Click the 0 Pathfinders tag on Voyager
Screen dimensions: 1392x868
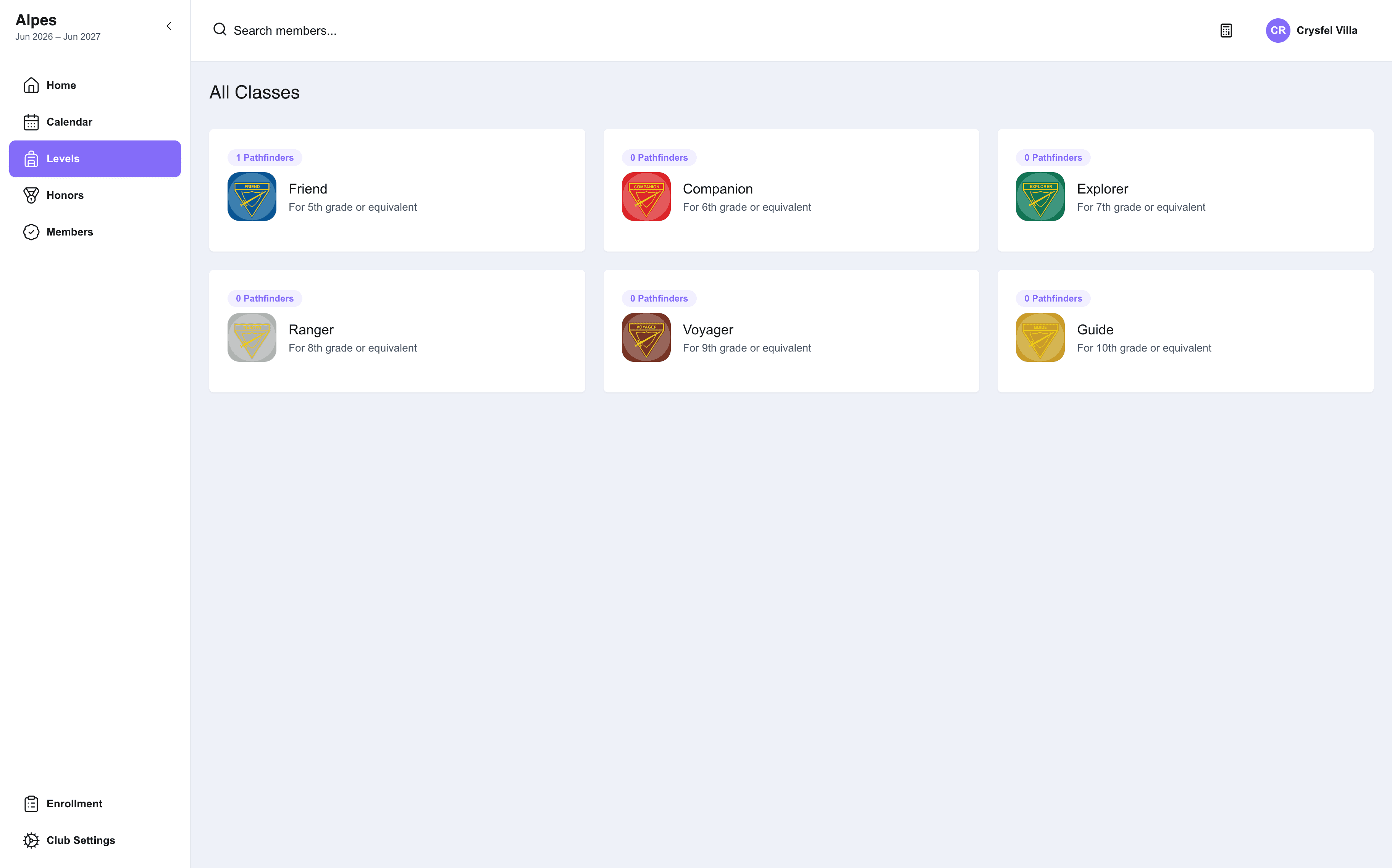pyautogui.click(x=659, y=298)
